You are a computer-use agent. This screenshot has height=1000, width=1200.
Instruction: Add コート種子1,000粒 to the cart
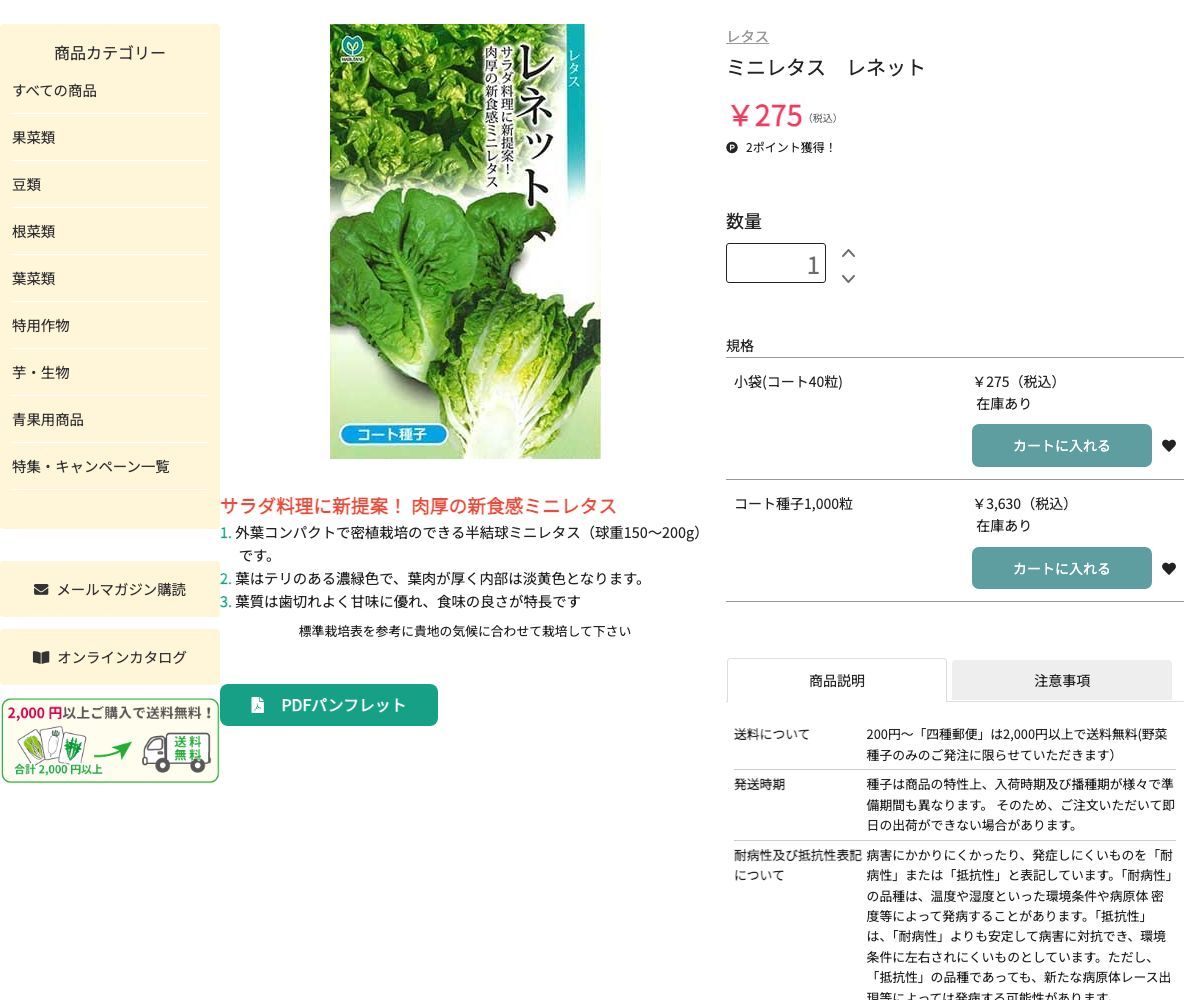(x=1062, y=568)
